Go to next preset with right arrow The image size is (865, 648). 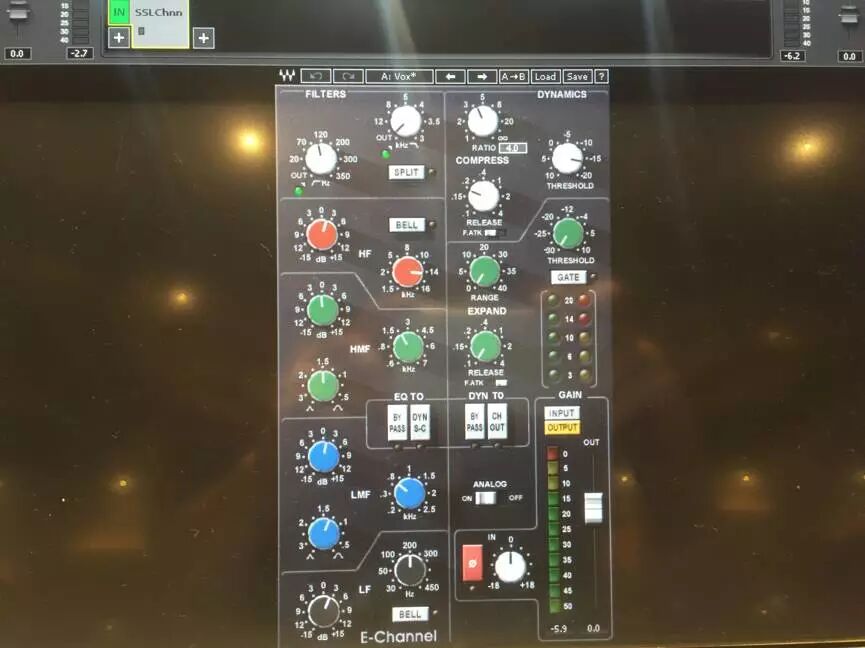coord(482,77)
